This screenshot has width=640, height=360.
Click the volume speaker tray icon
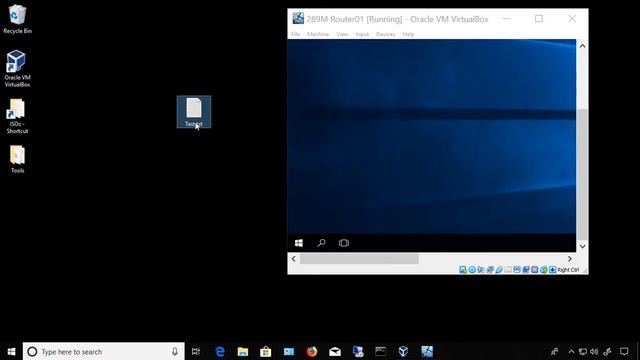click(x=594, y=351)
